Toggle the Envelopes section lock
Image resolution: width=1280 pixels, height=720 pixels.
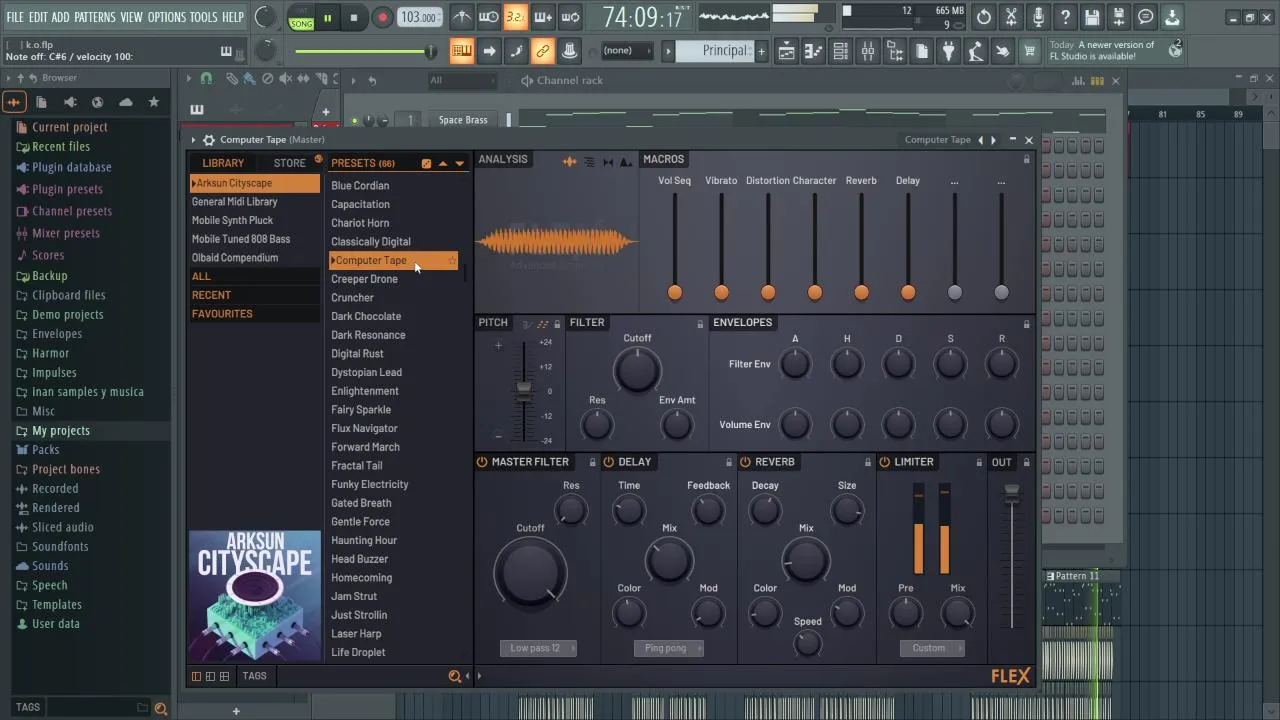pyautogui.click(x=1026, y=324)
